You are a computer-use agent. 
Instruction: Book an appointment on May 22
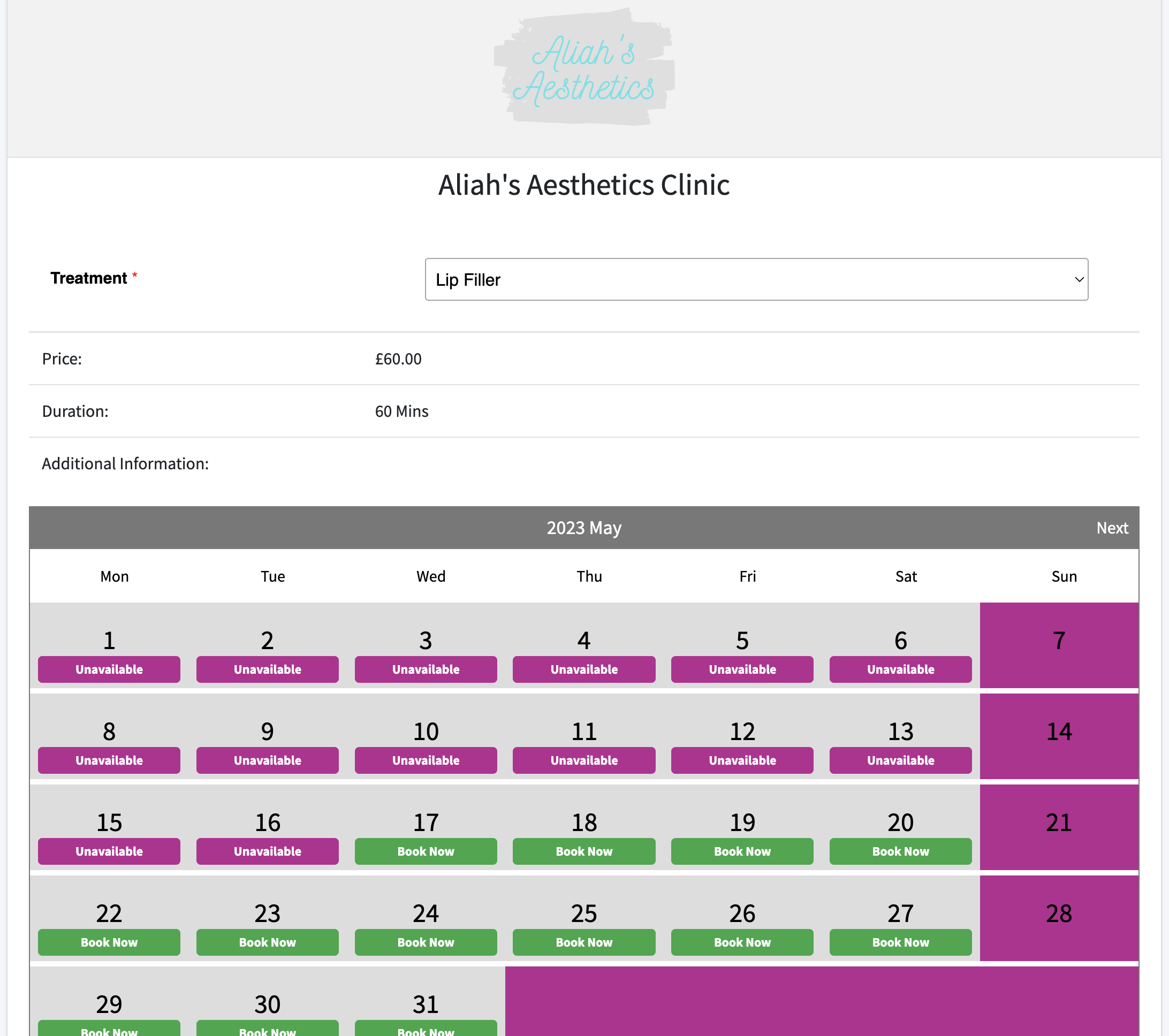point(109,942)
